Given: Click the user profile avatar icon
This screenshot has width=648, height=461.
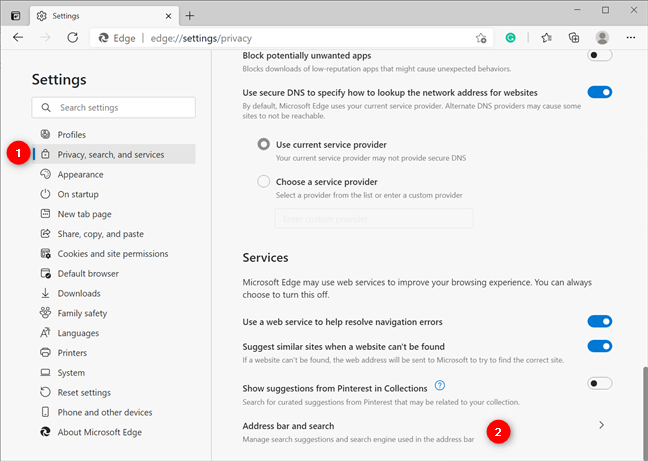Looking at the screenshot, I should coord(602,38).
